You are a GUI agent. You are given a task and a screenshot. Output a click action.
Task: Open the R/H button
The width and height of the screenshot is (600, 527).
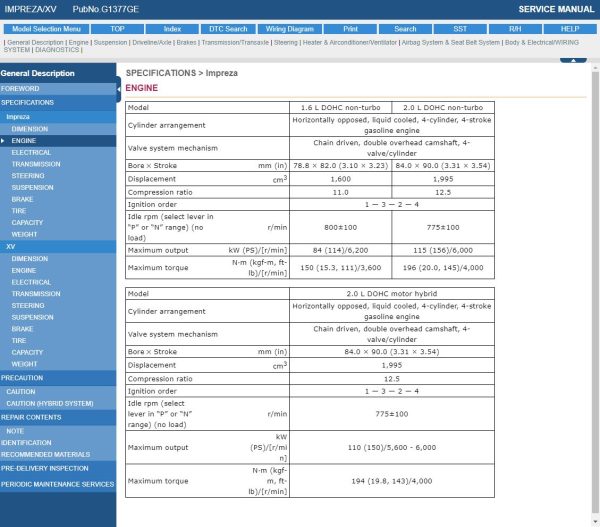tap(515, 29)
